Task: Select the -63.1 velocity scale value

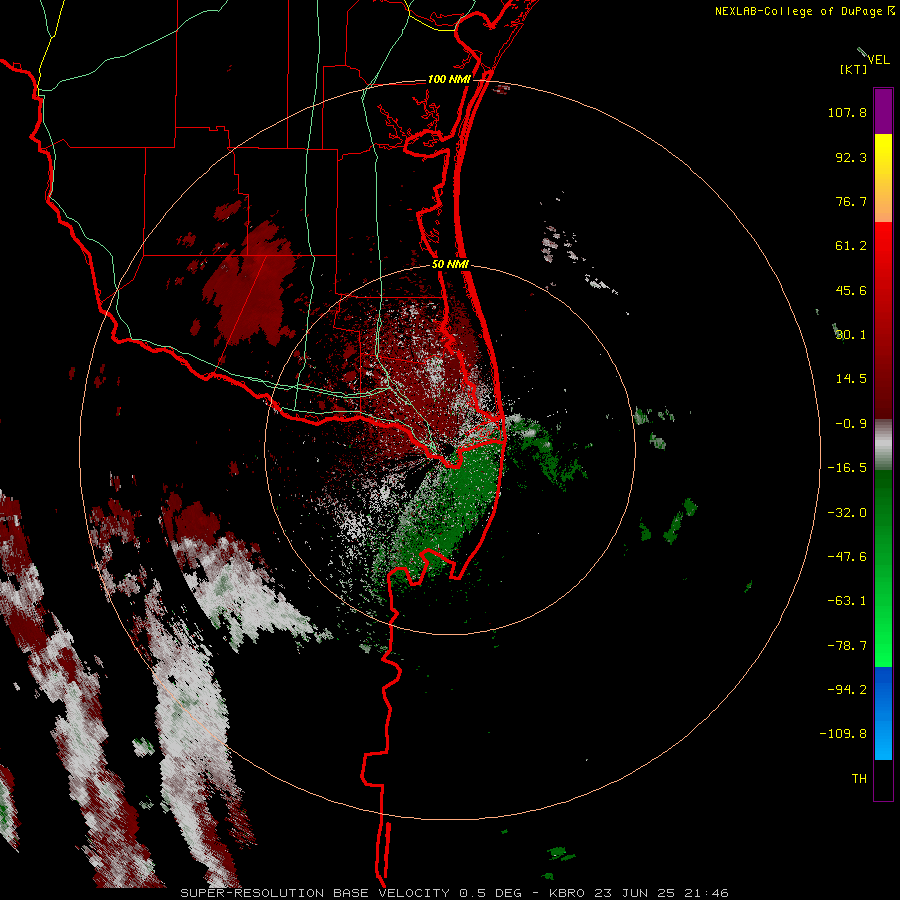Action: (847, 601)
